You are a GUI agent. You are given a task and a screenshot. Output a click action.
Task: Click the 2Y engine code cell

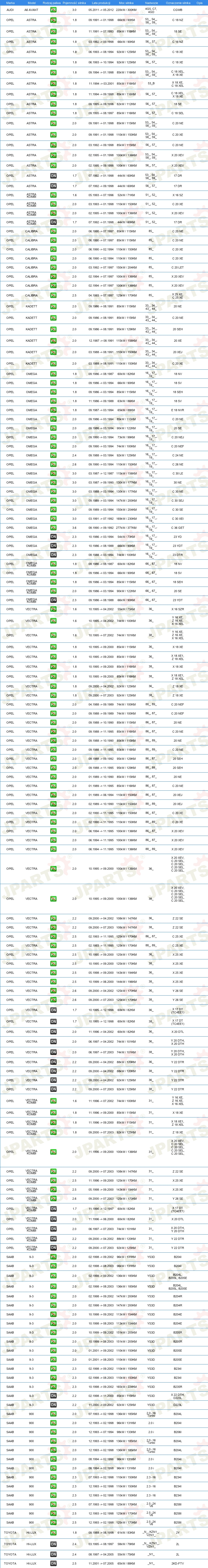click(x=178, y=1533)
